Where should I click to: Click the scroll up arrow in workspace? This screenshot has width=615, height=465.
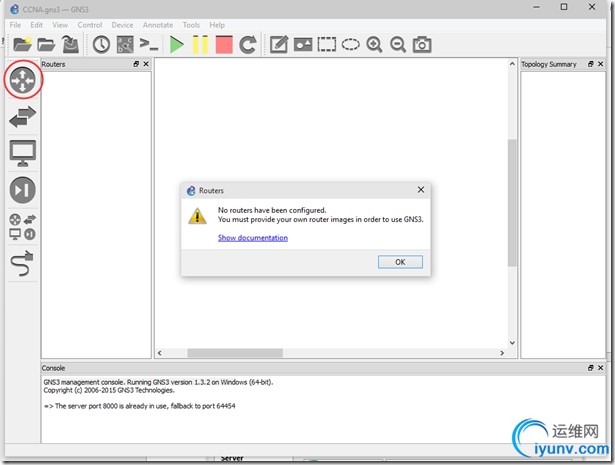click(512, 64)
